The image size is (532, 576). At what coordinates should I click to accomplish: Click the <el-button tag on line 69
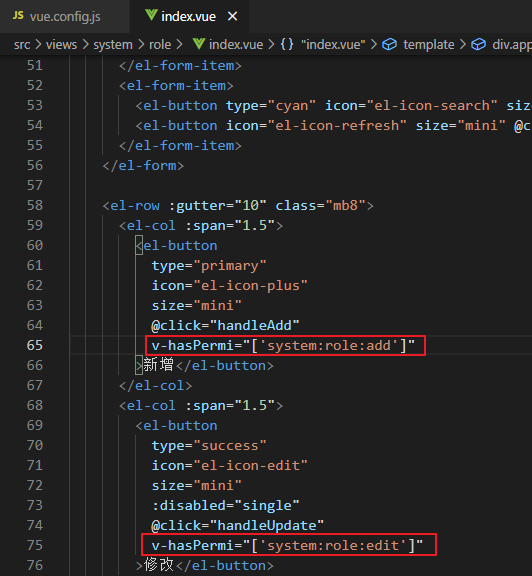coord(176,425)
